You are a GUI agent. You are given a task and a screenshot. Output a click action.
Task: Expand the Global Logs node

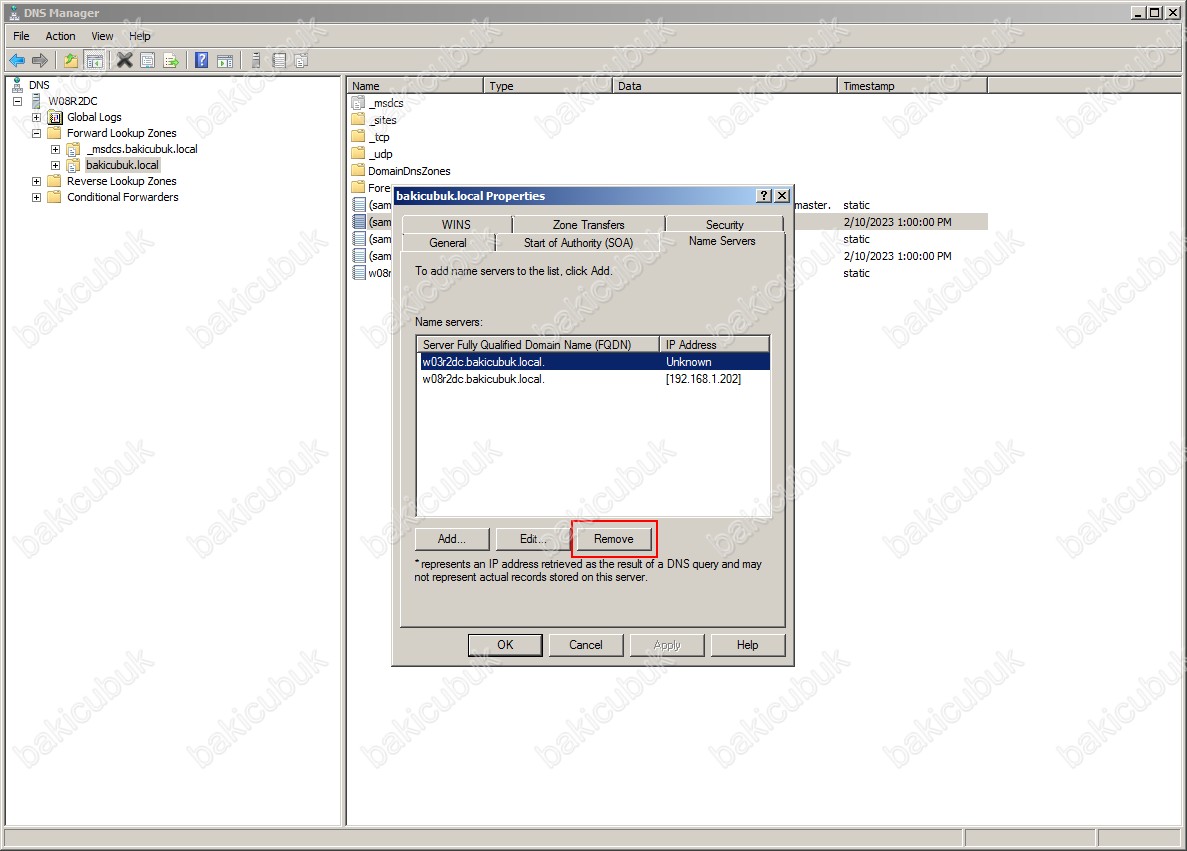(37, 117)
